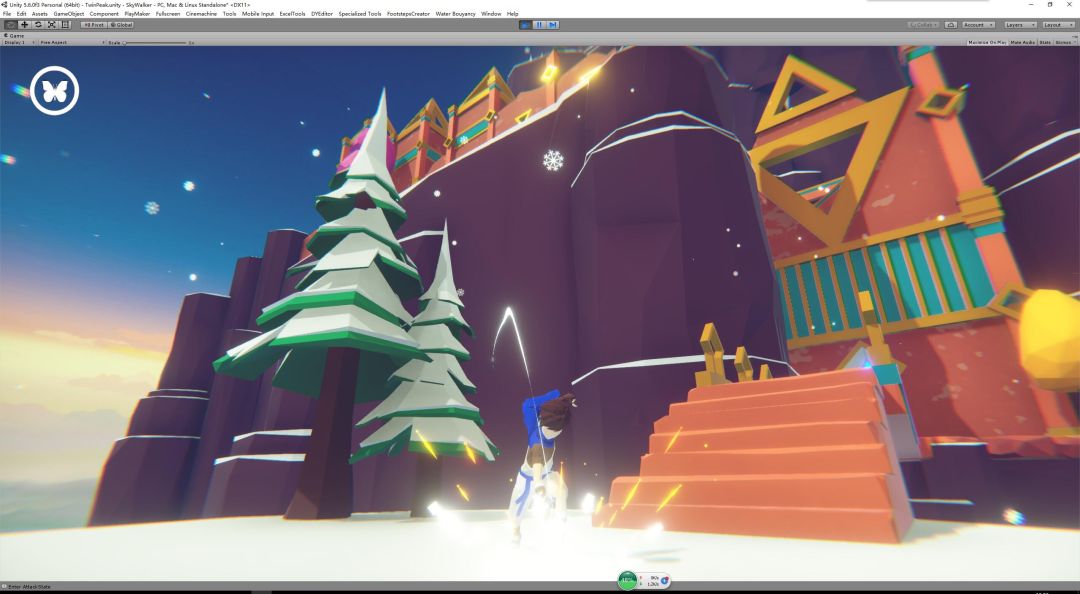Open the File menu

pos(7,14)
